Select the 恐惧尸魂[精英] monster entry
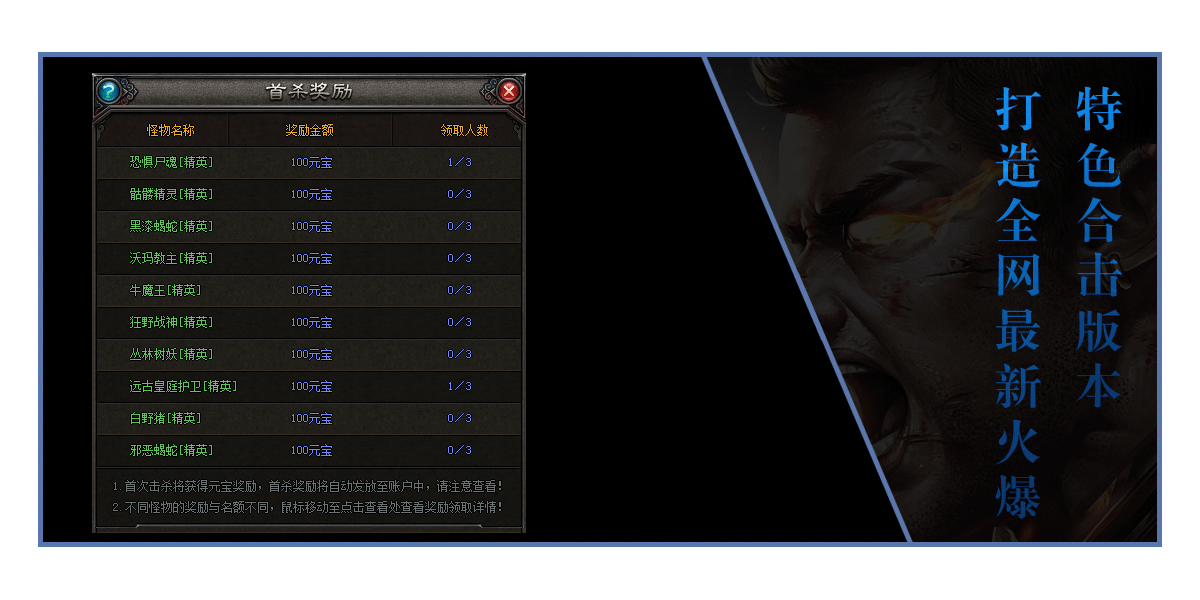The image size is (1200, 600). pos(171,162)
